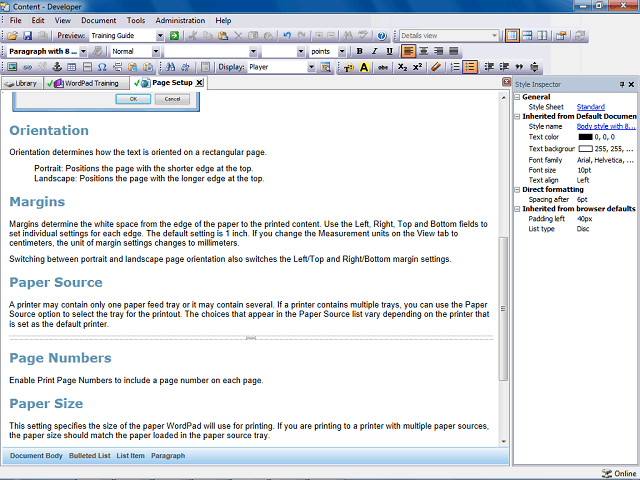Open the Administration menu

tap(180, 20)
